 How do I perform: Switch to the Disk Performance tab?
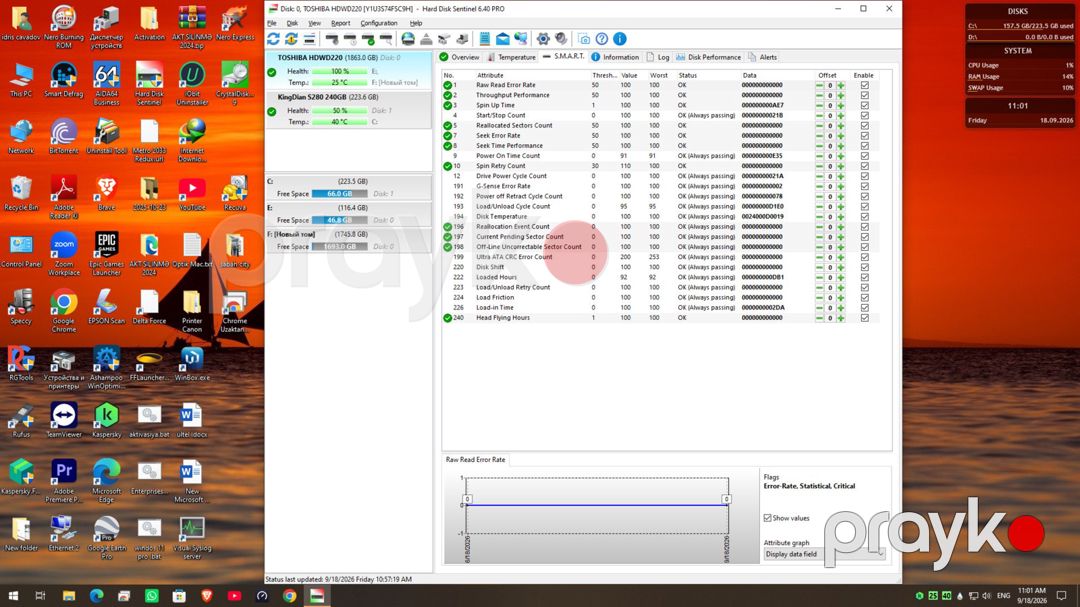click(708, 57)
